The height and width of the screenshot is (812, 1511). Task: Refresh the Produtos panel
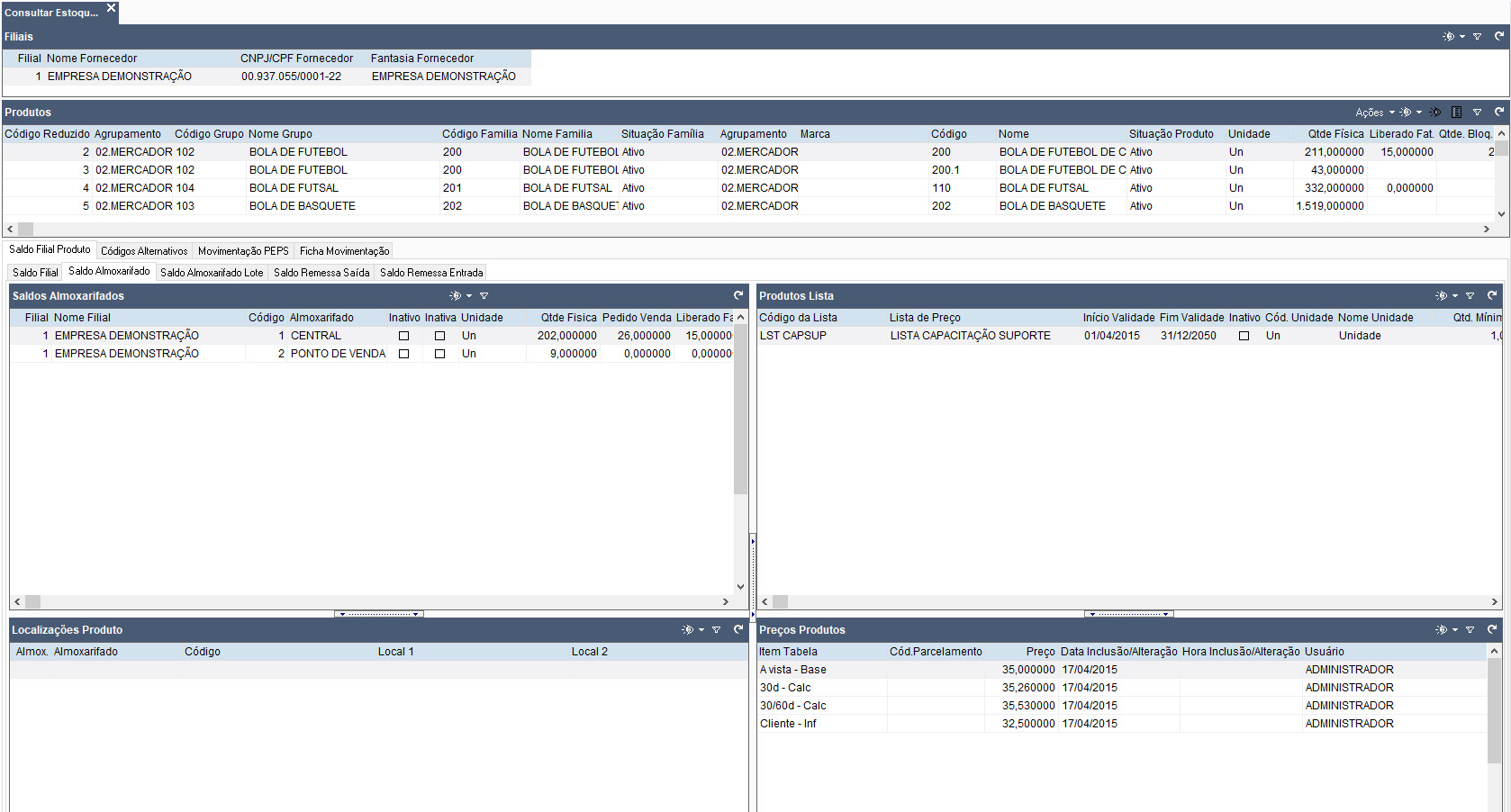click(x=1498, y=112)
